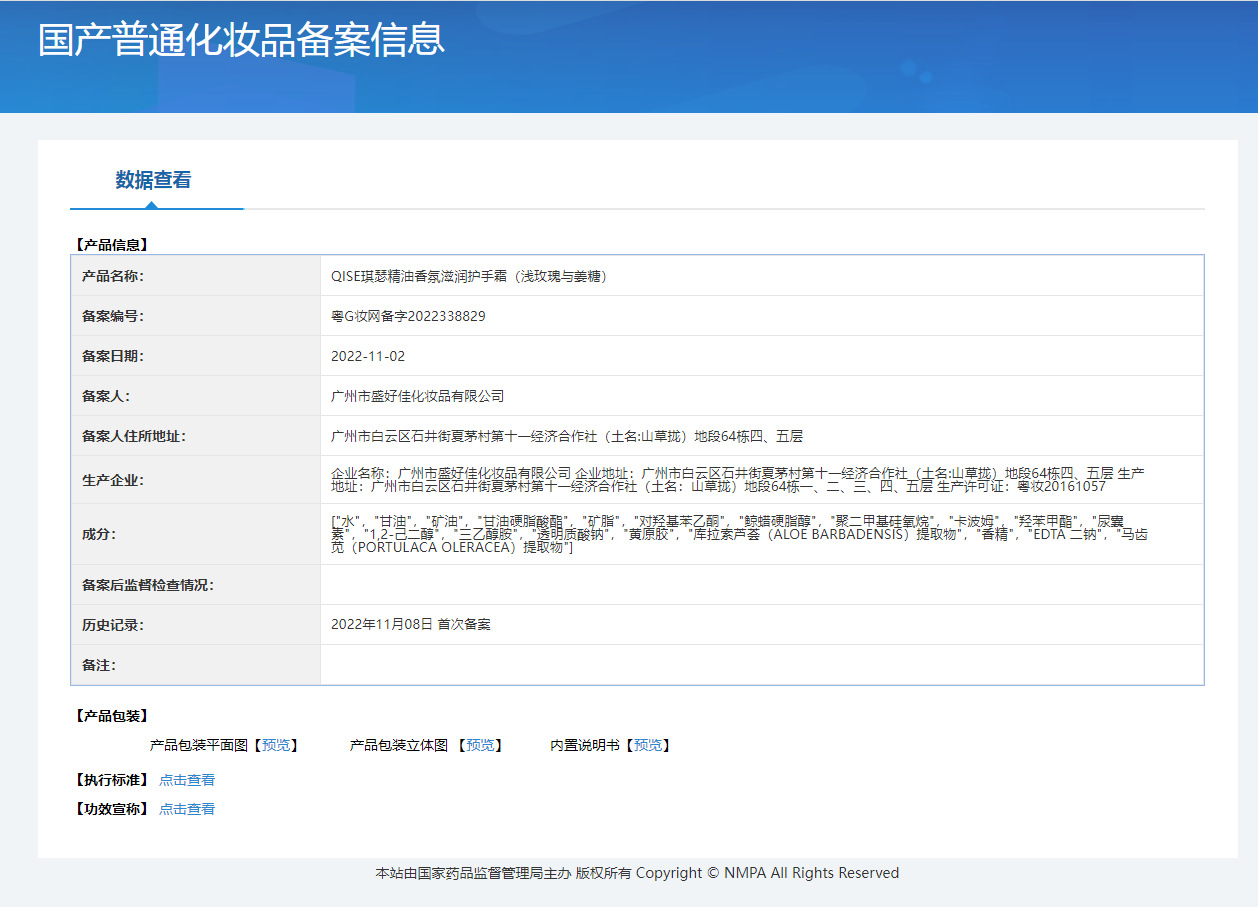Open the 预览 link for 产品包装平面图

tap(276, 745)
